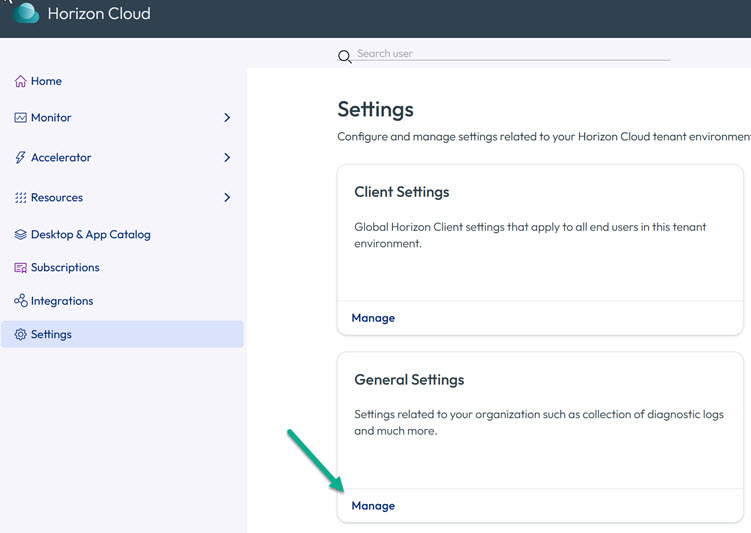Click Manage under General Settings
Screen dimensions: 751x533
point(373,506)
